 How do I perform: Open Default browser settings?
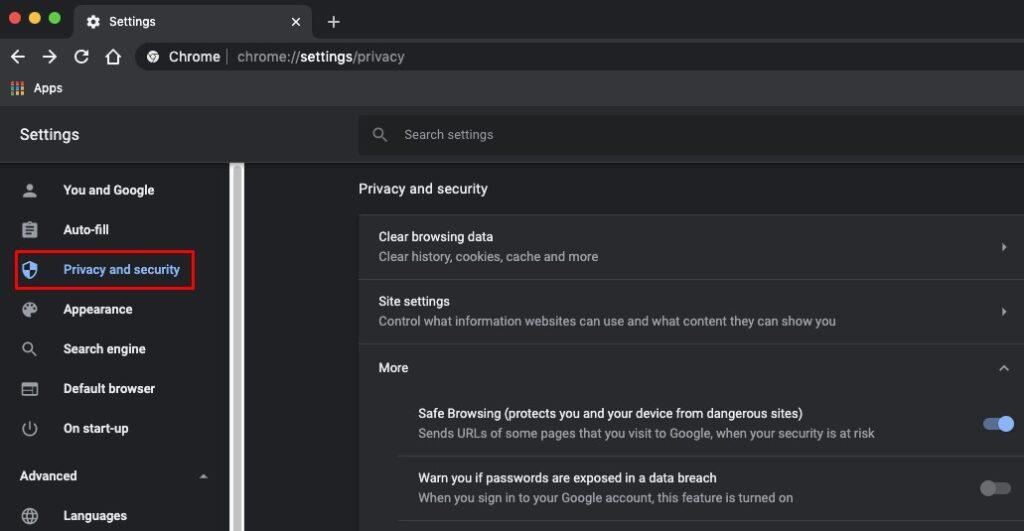pyautogui.click(x=109, y=389)
